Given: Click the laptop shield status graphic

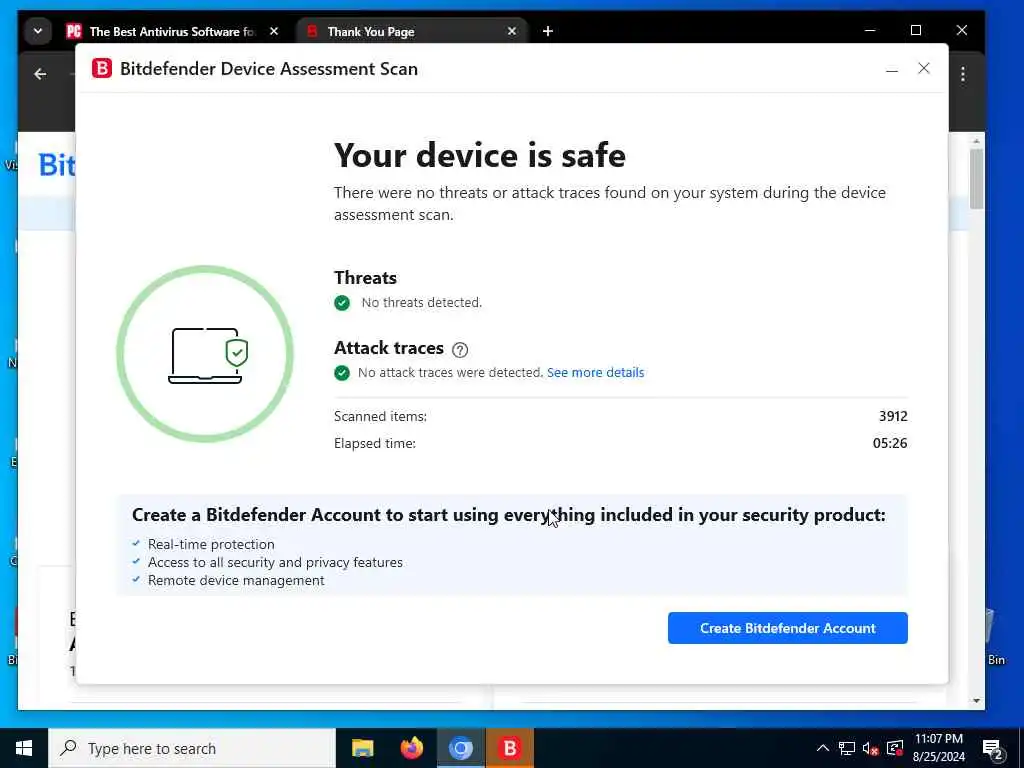Looking at the screenshot, I should pyautogui.click(x=205, y=354).
